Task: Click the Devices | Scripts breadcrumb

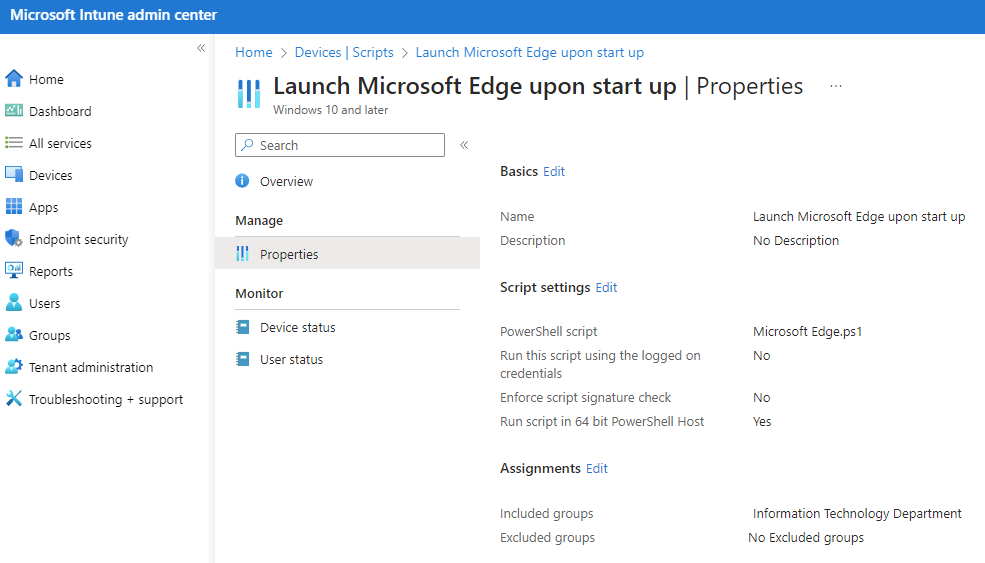Action: click(x=344, y=52)
